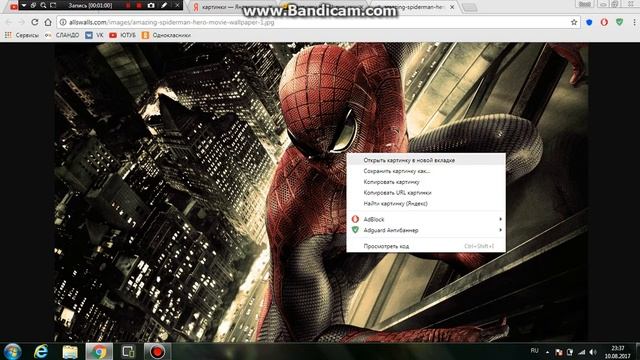Select Открыть картинку в новой вкладке
The image size is (640, 360).
(426, 160)
